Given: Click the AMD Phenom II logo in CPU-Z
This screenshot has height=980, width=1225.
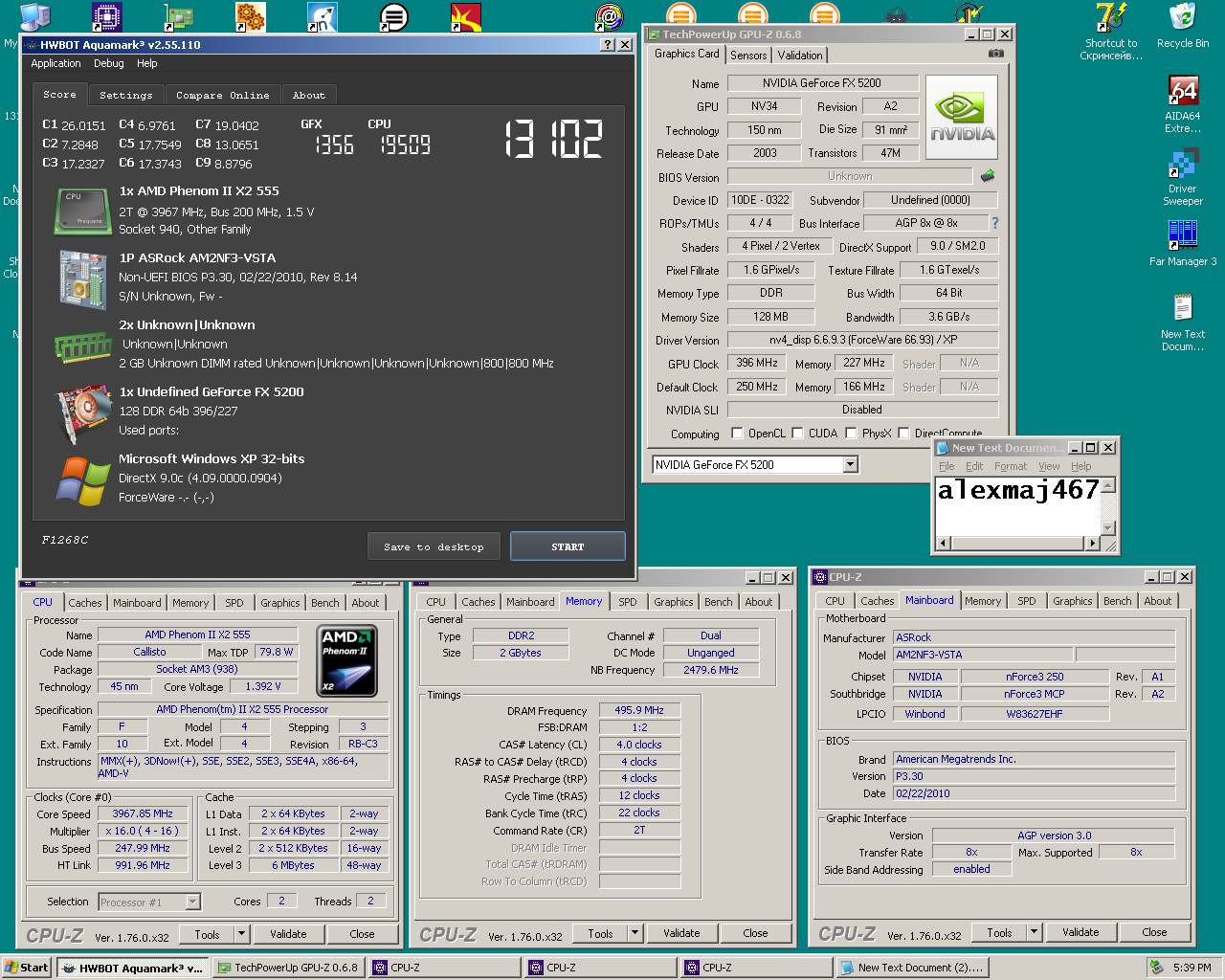Looking at the screenshot, I should 346,660.
